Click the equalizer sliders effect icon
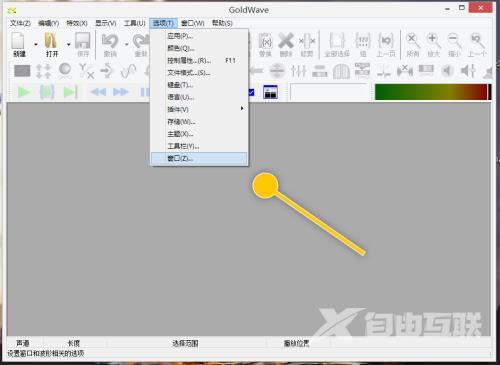Screen dimensions: 500x365 coord(299,71)
